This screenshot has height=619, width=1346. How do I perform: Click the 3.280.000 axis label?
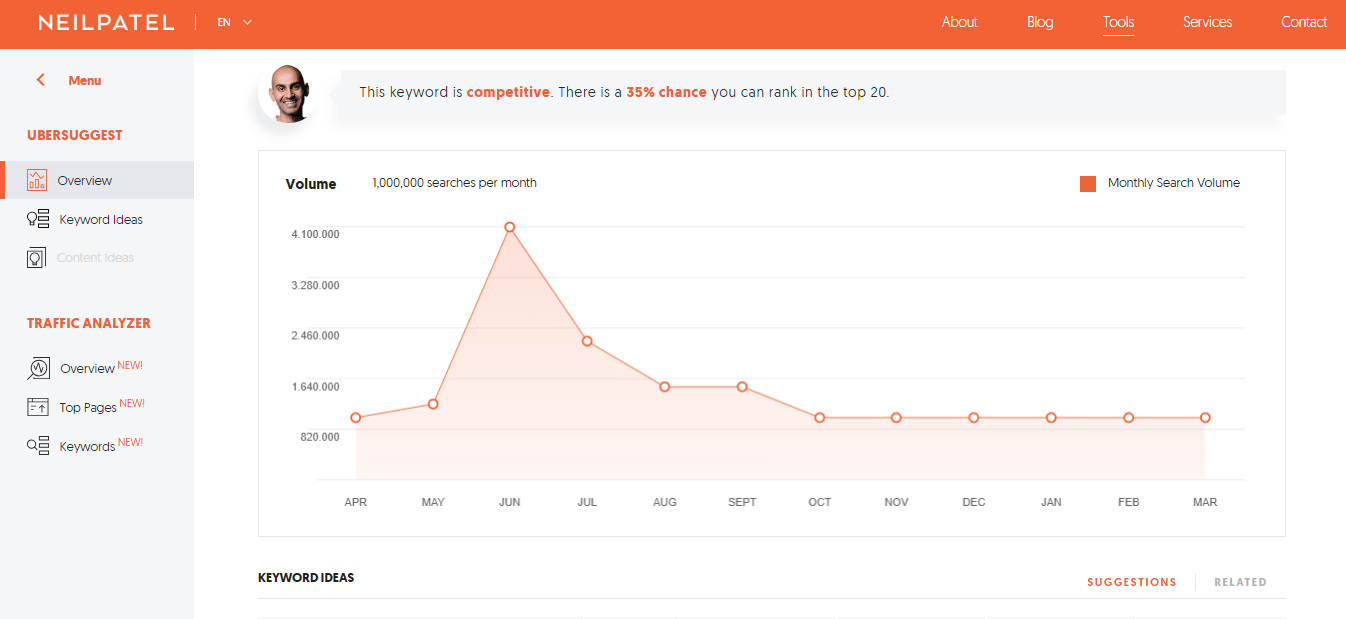pyautogui.click(x=315, y=285)
